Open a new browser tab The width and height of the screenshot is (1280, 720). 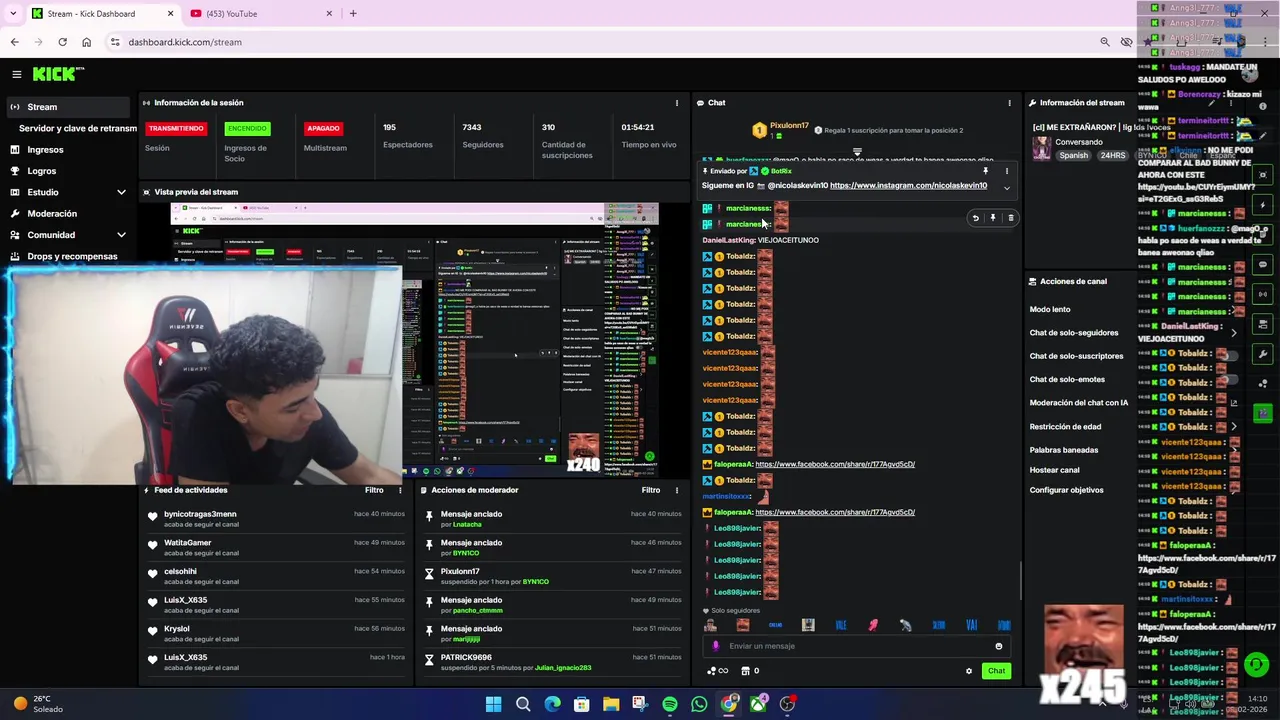[353, 13]
